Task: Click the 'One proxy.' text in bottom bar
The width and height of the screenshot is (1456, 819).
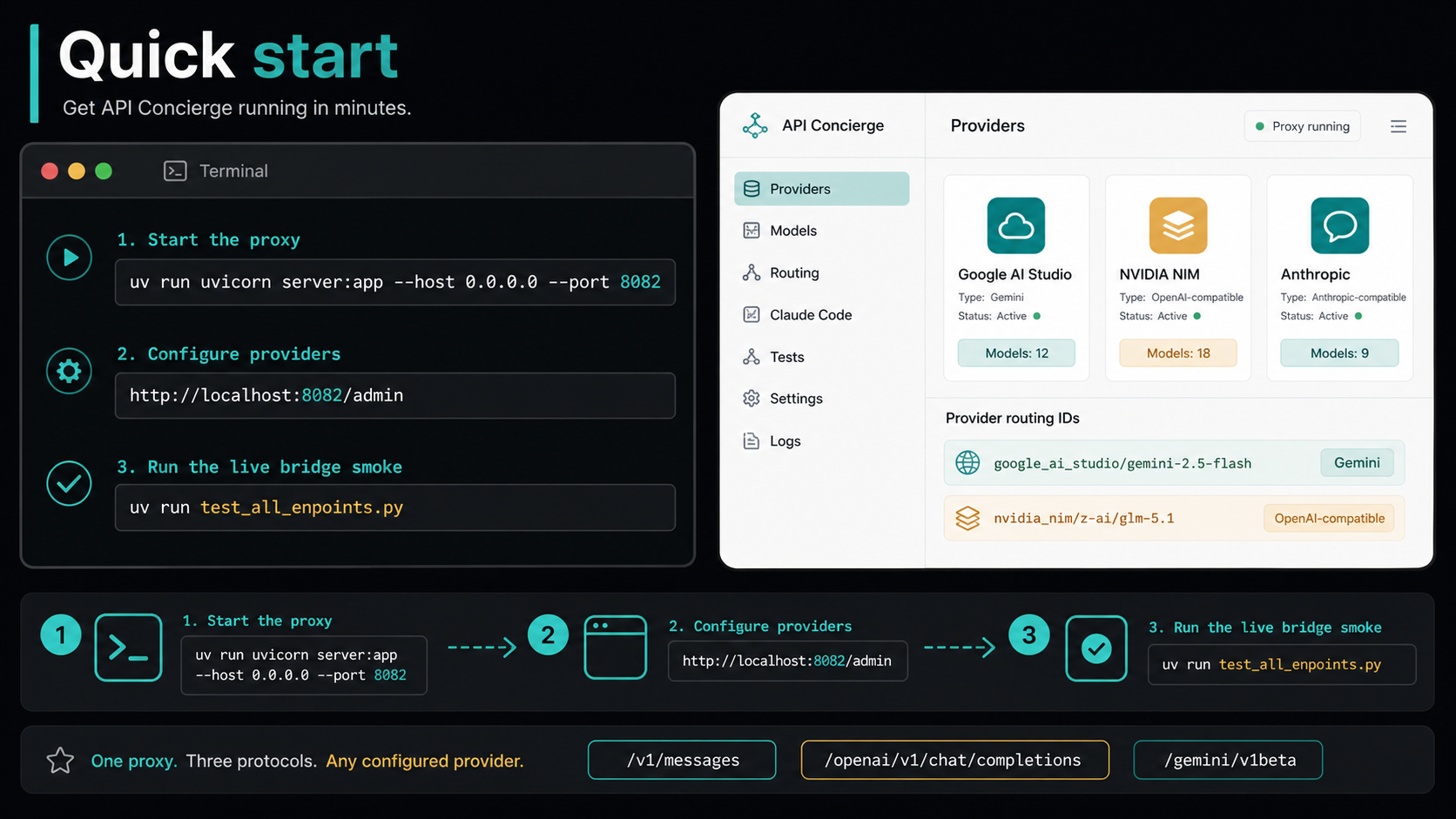Action: [134, 761]
